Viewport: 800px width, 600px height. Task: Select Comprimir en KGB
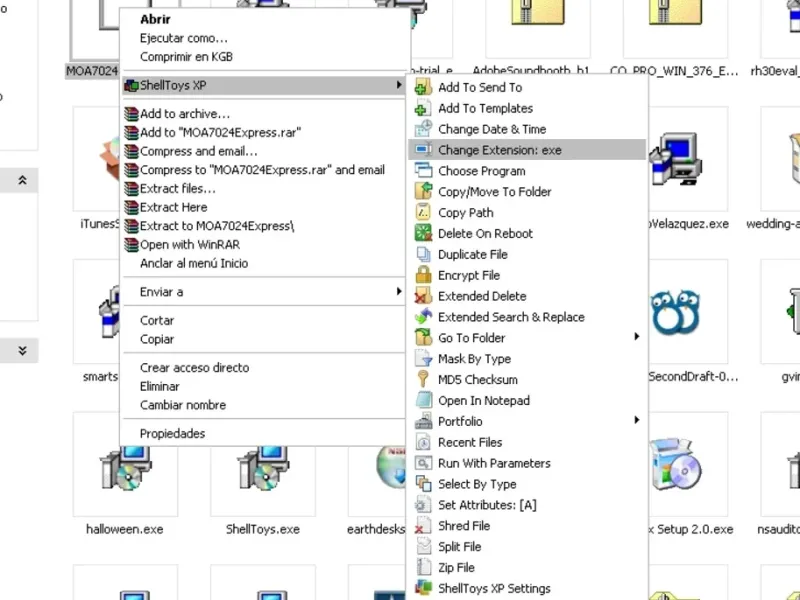[186, 57]
